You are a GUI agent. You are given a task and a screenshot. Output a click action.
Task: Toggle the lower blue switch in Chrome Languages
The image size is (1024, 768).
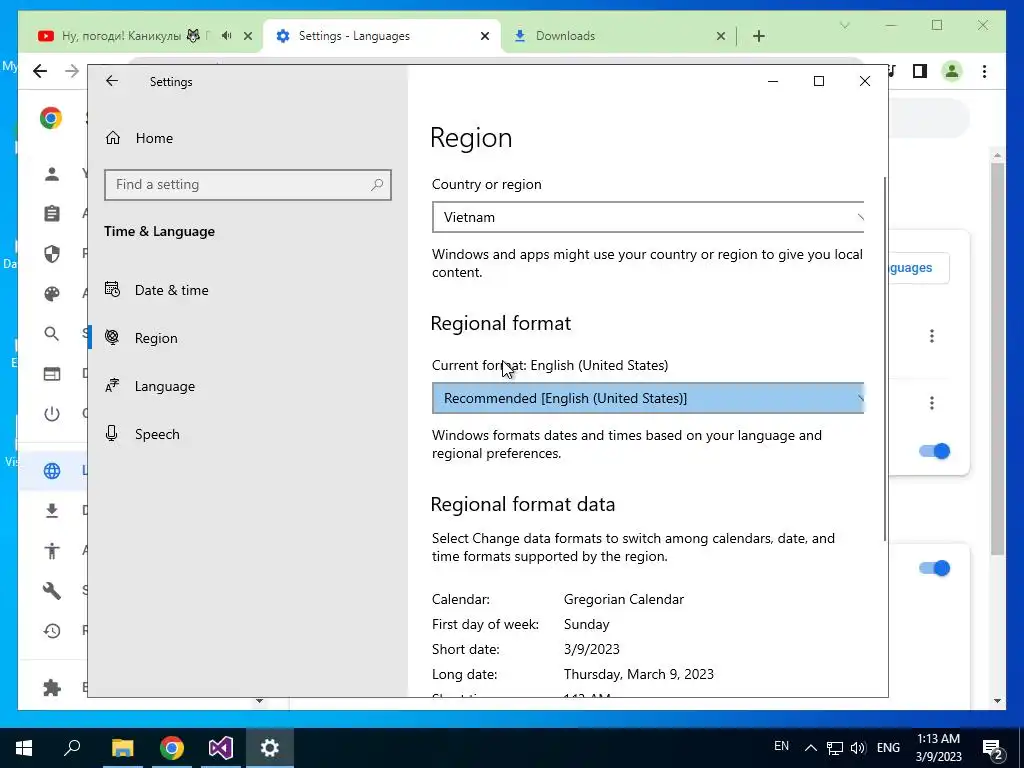click(935, 568)
